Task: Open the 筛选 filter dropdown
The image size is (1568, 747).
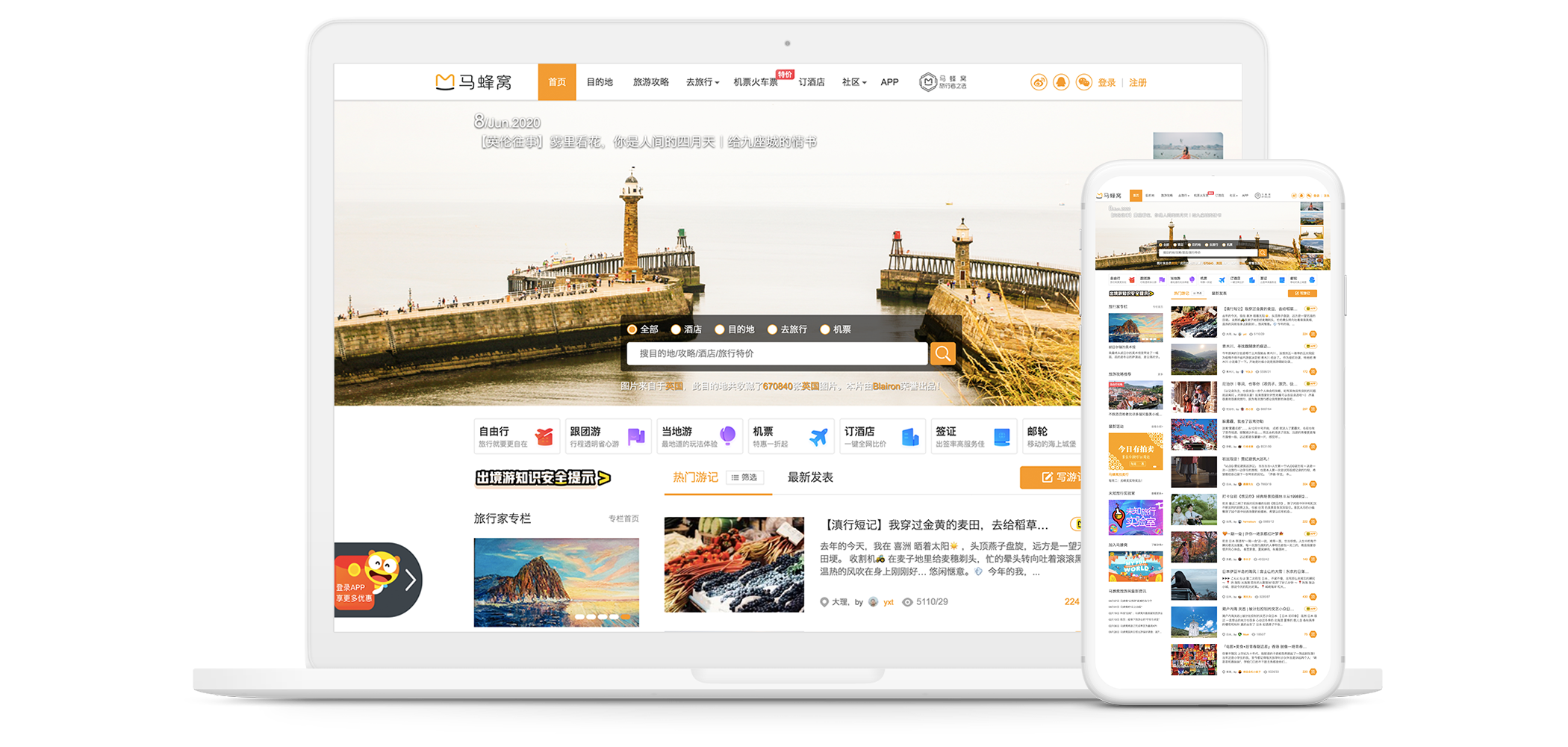Action: 744,477
